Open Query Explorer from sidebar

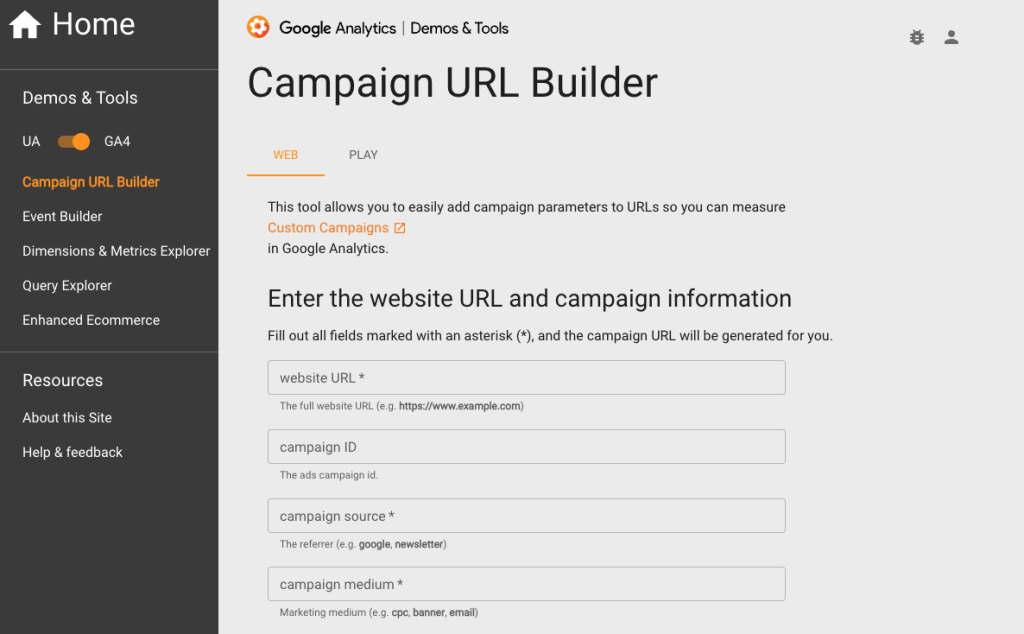click(x=67, y=286)
